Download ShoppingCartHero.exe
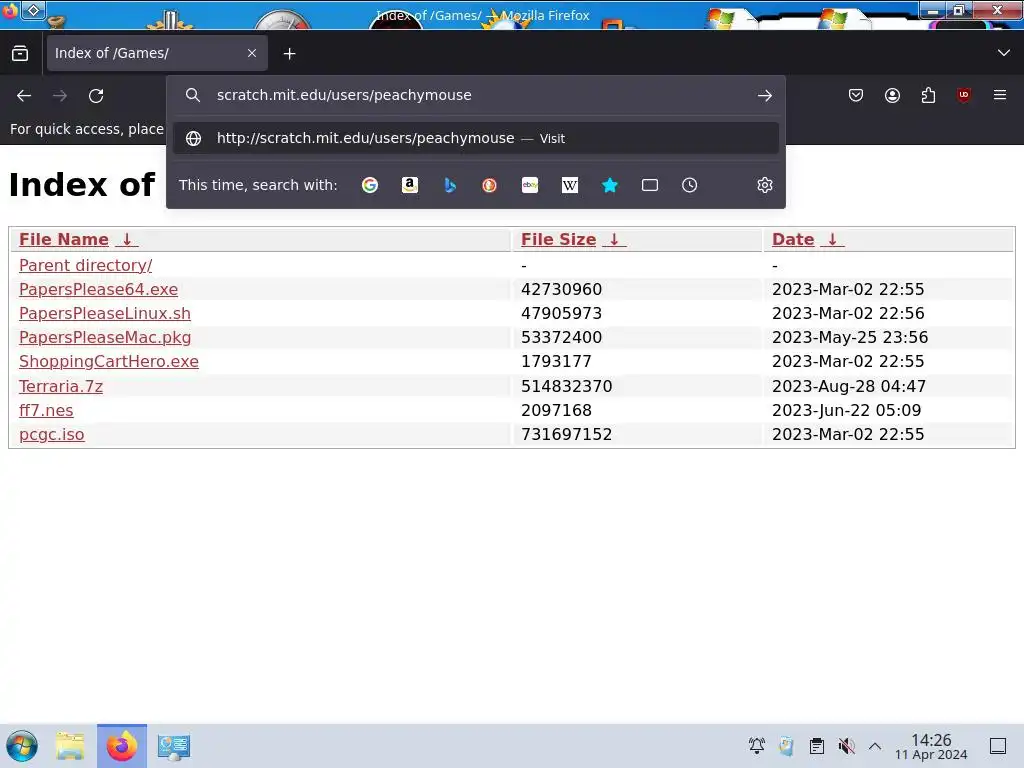Screen dimensions: 1024x768 pos(109,362)
